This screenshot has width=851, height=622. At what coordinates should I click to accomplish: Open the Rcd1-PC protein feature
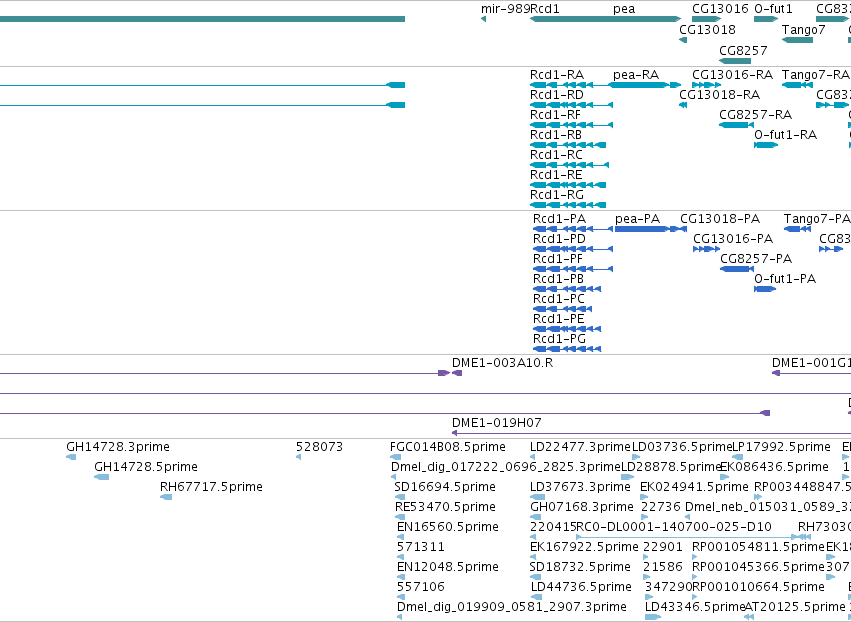click(563, 309)
